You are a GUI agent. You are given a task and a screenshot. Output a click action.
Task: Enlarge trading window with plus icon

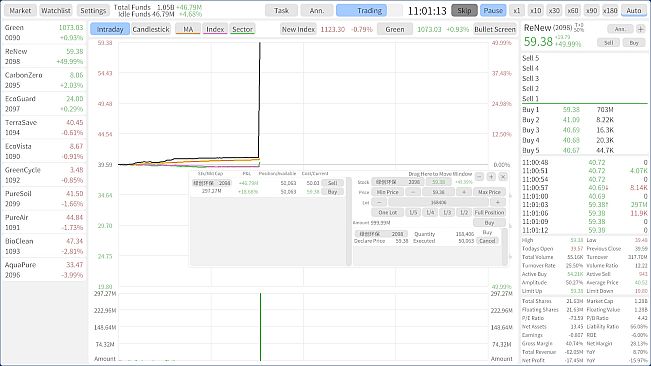(491, 177)
